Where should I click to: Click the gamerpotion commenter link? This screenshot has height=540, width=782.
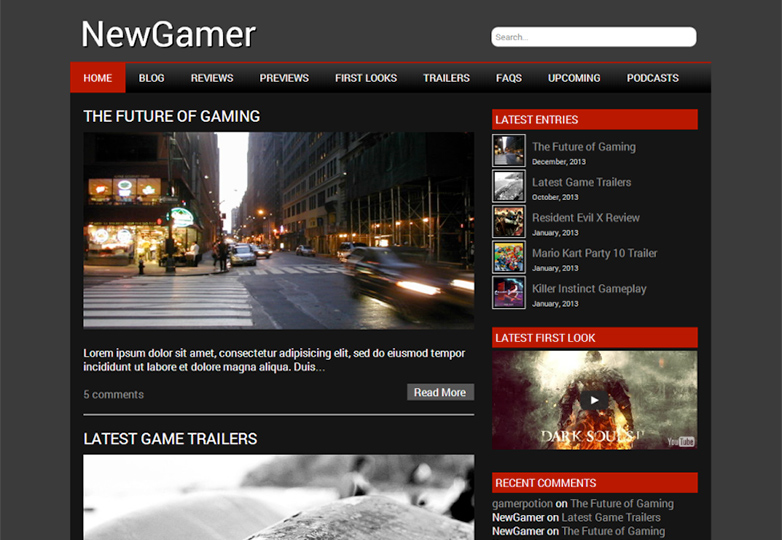coord(522,504)
